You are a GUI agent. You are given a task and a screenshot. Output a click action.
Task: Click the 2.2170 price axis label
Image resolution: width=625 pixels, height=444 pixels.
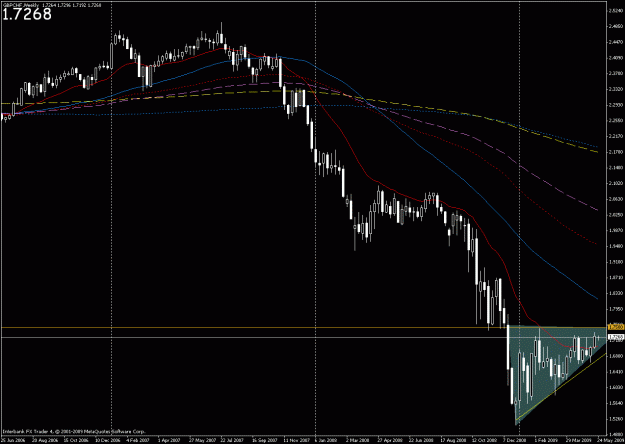point(616,136)
